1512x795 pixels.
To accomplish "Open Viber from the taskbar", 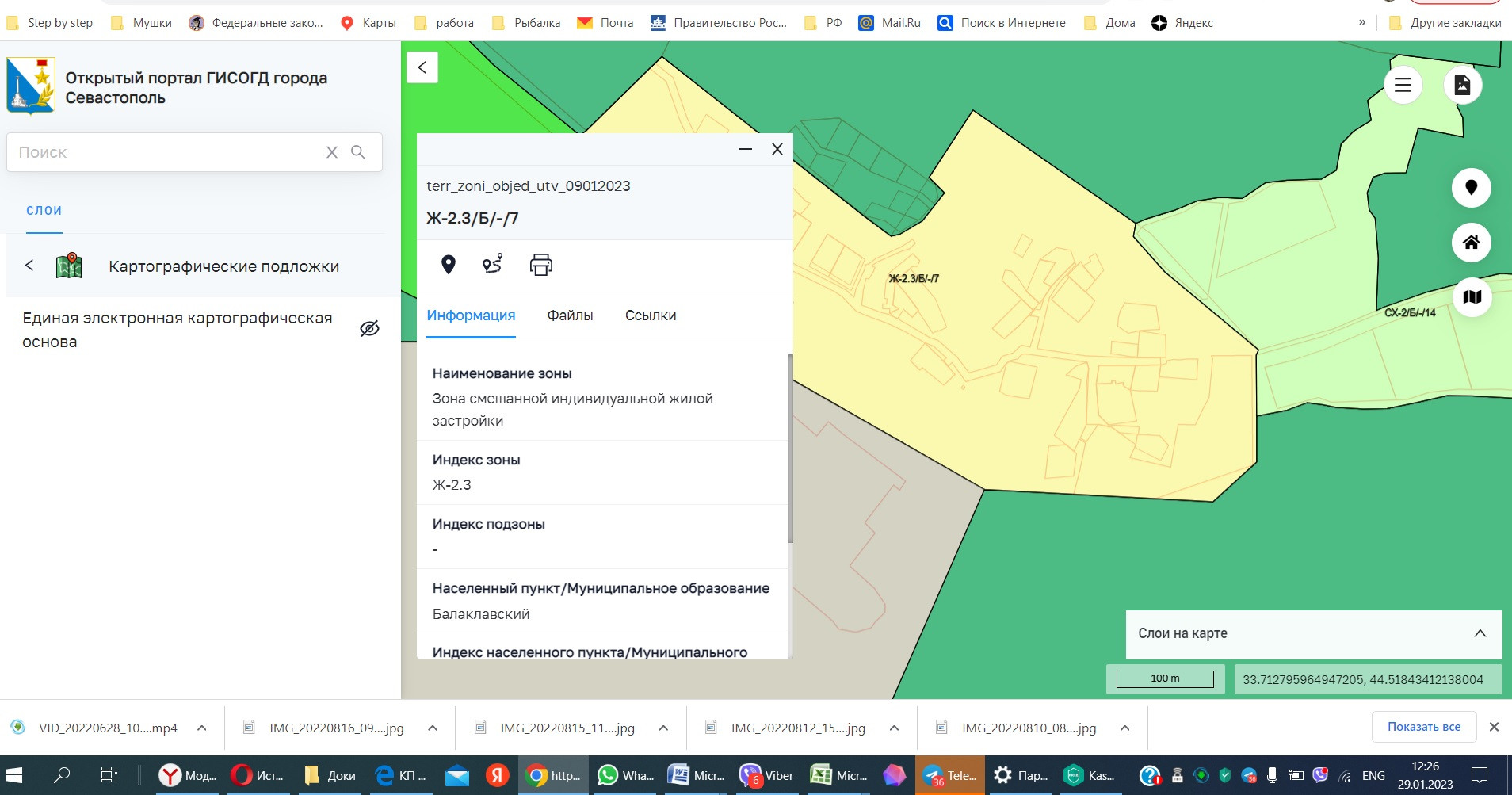I will tap(766, 775).
